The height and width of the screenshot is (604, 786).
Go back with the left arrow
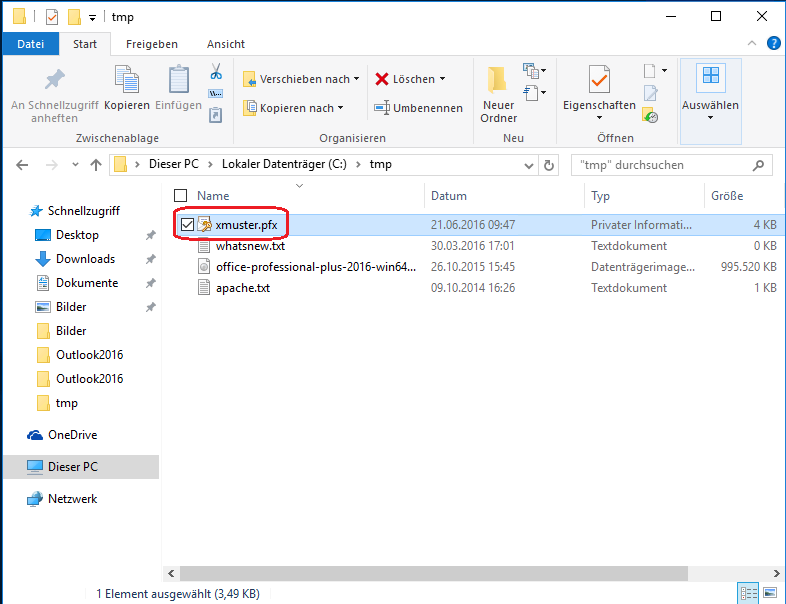(x=22, y=164)
